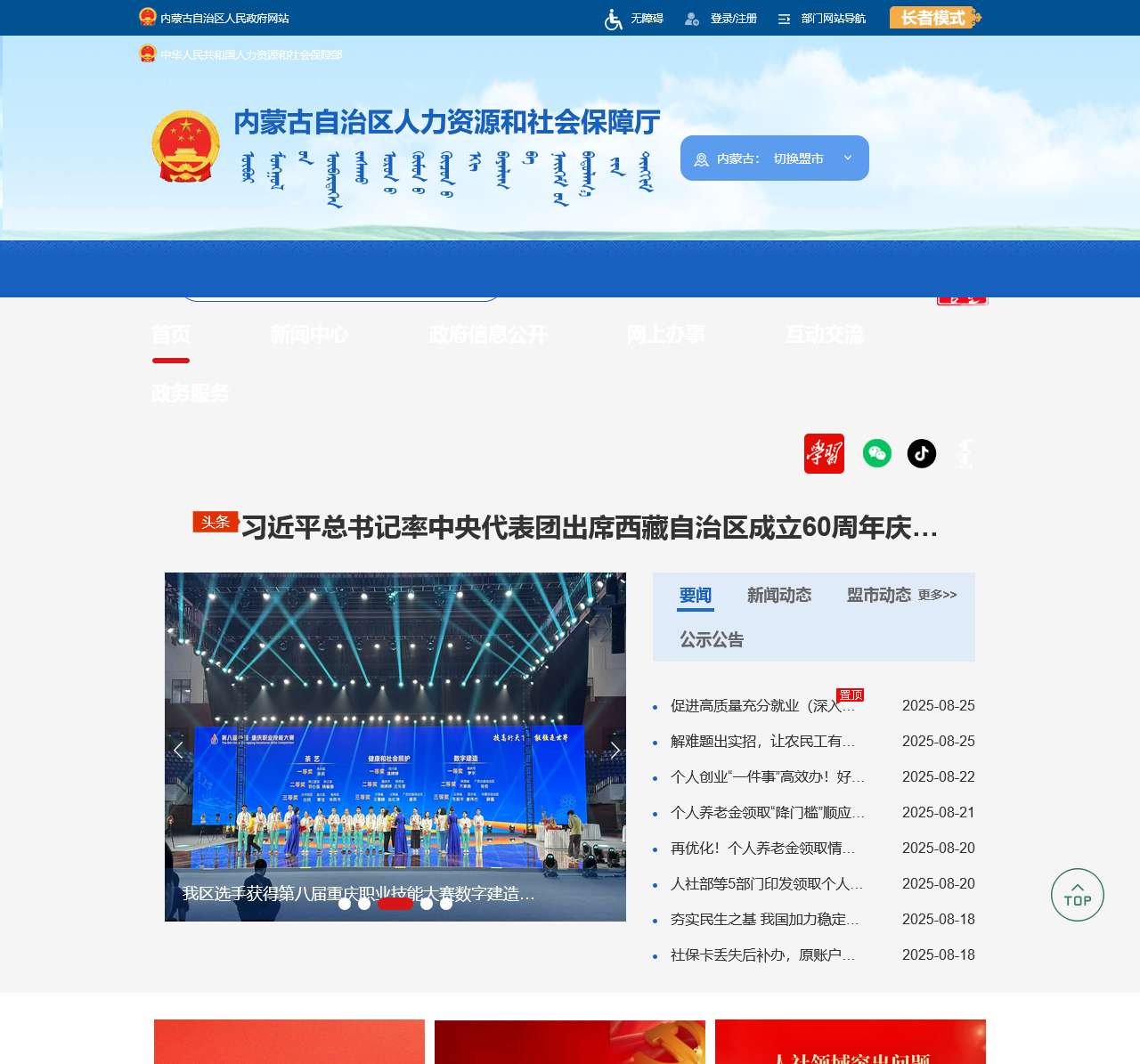Select the first carousel indicator dot
1140x1064 pixels.
345,904
